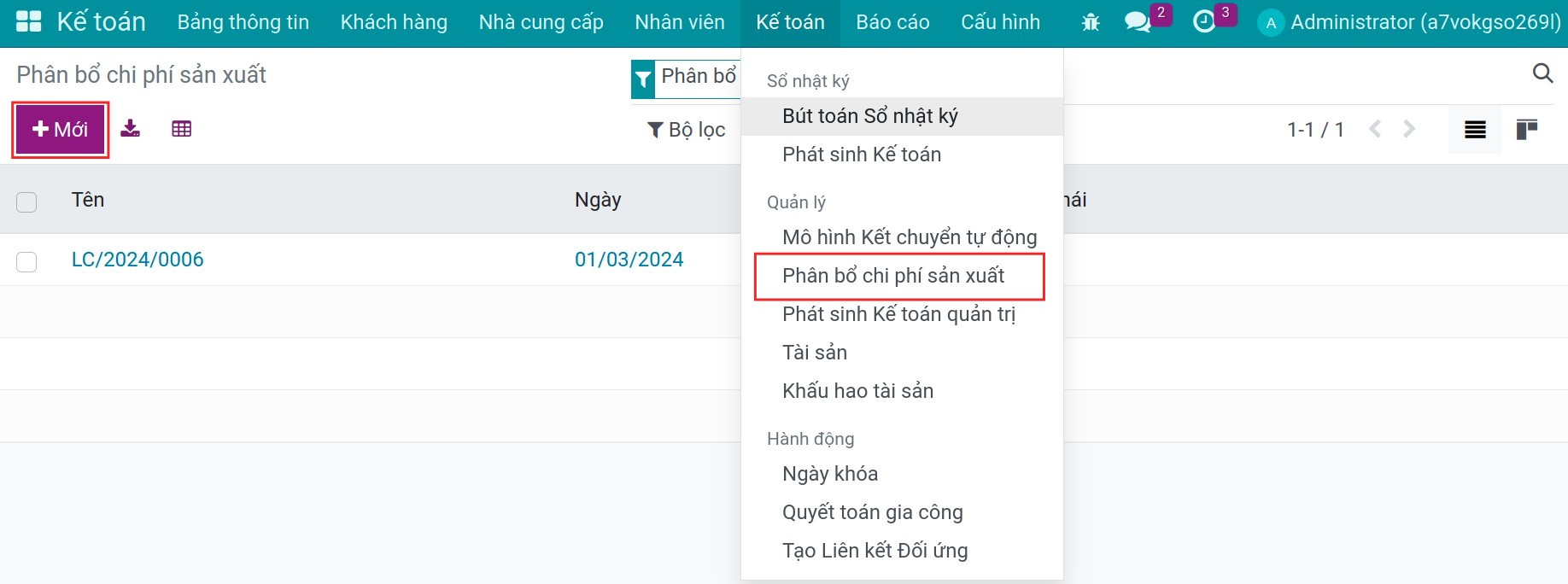
Task: Open the activities clock icon with badge 3
Action: click(1204, 22)
